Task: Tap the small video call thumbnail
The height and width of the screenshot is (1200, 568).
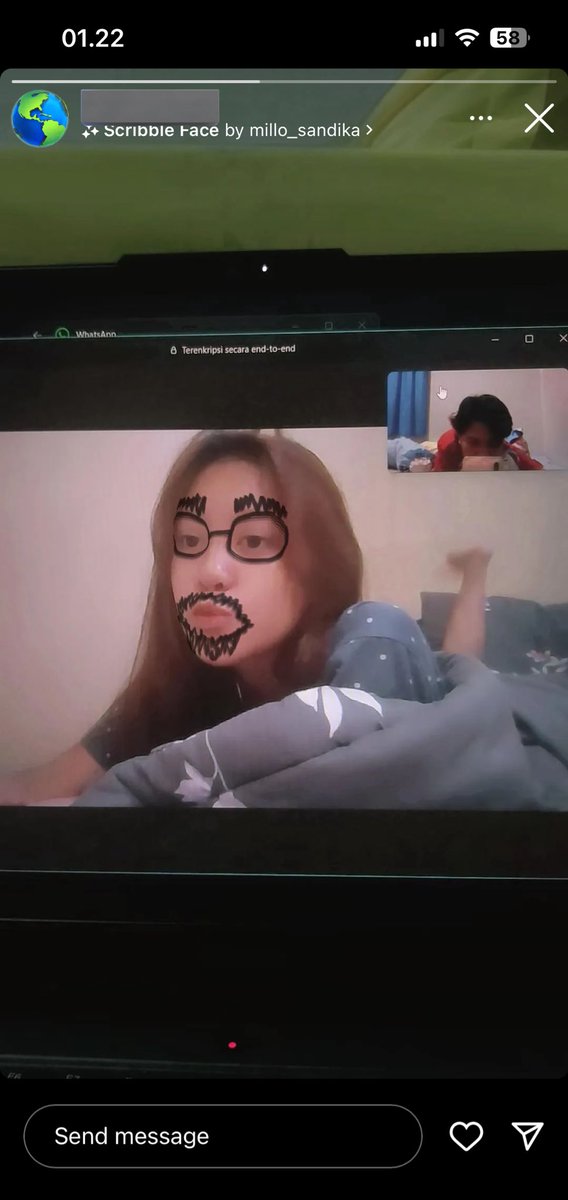Action: (x=477, y=420)
